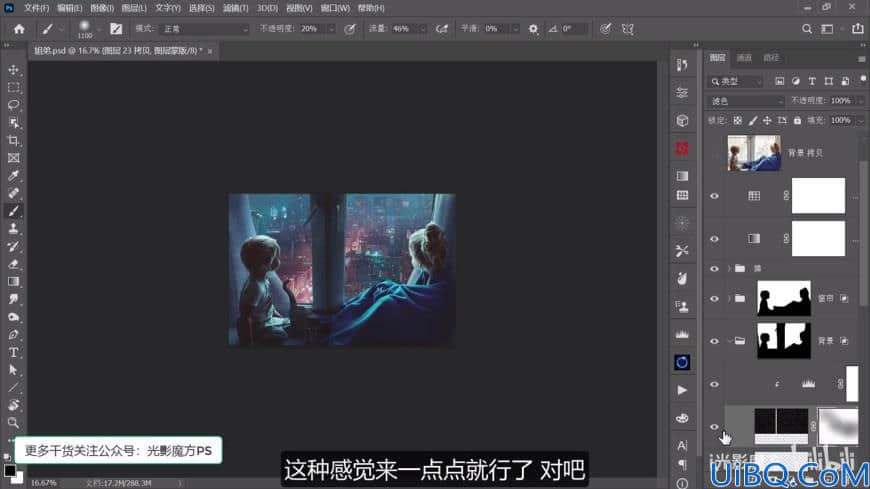Toggle lock transparent pixels icon
Viewport: 870px width, 489px height.
737,120
